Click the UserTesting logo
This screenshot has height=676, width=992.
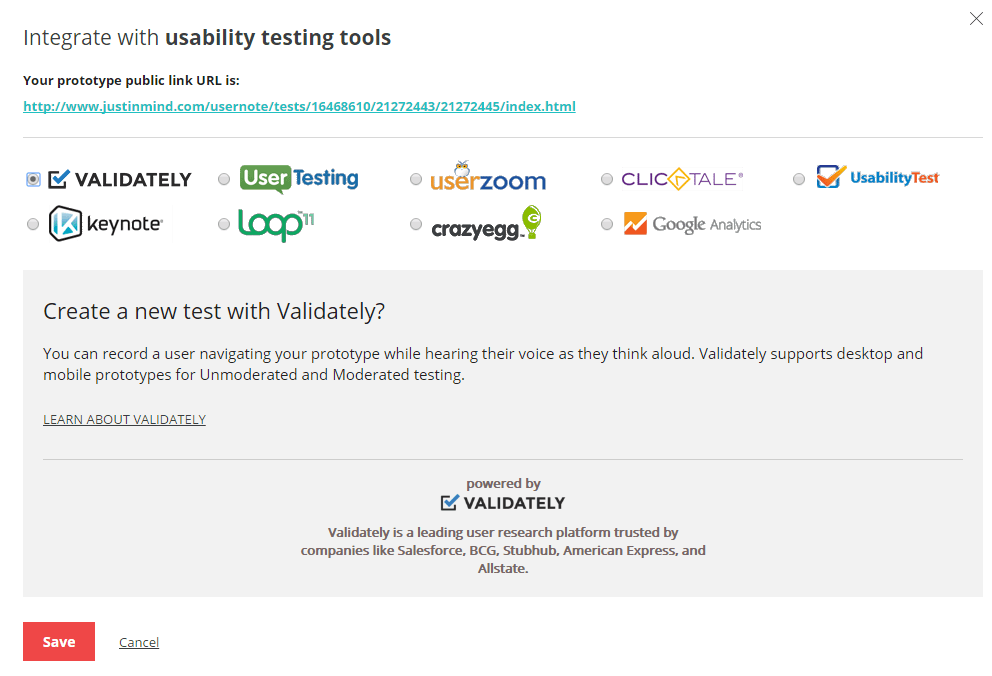[299, 178]
